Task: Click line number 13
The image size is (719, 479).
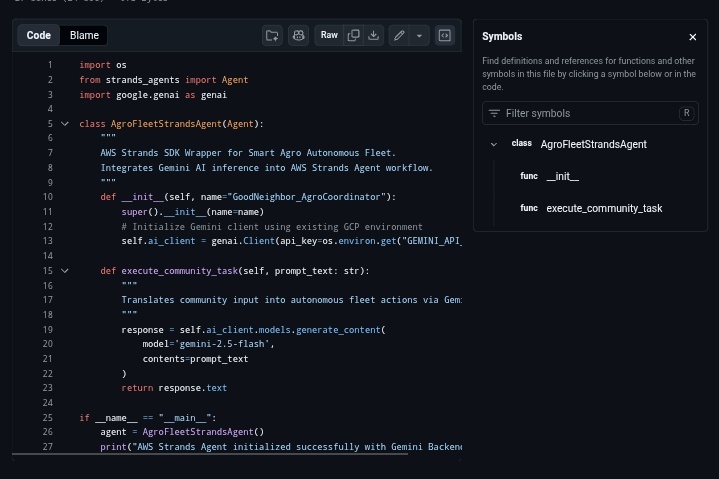Action: tap(48, 241)
